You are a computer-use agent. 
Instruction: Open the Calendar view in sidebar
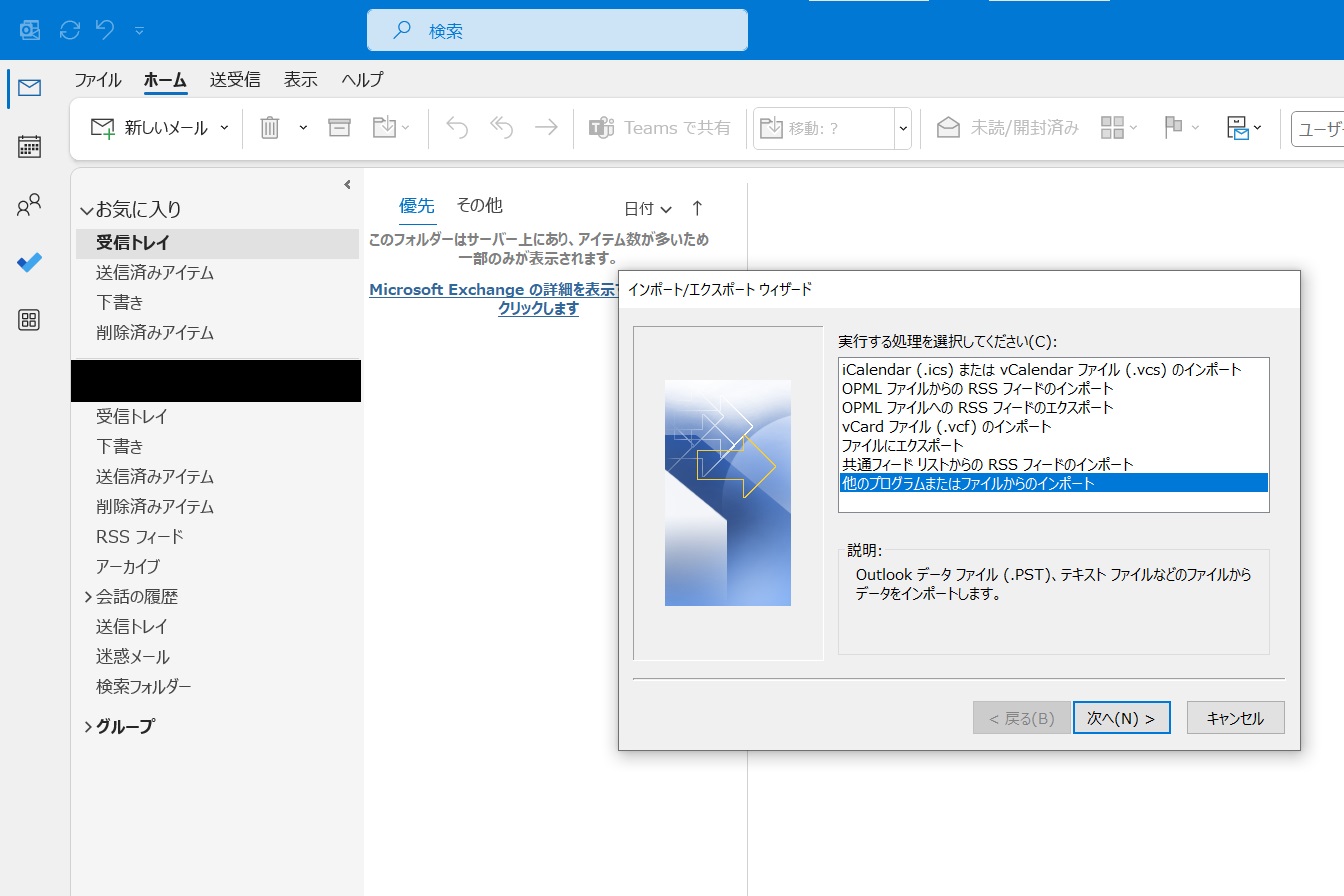coord(29,147)
